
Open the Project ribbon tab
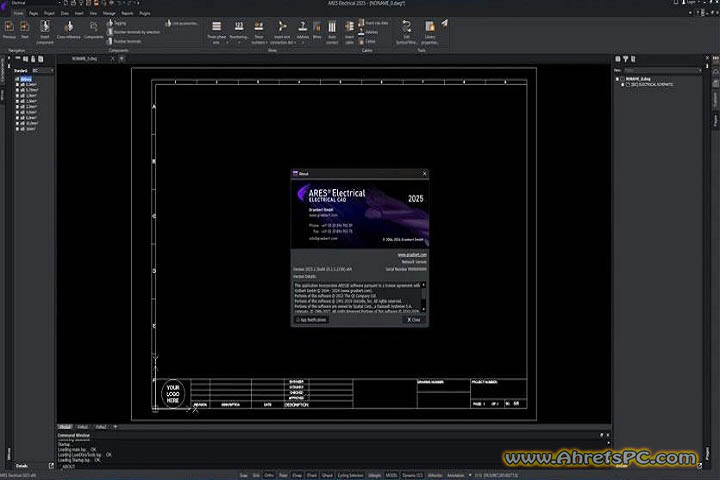pyautogui.click(x=49, y=13)
